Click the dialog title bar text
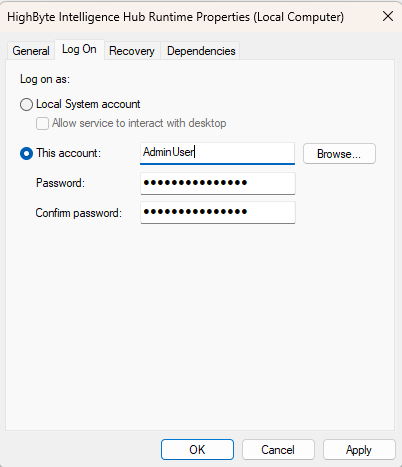The image size is (402, 467). point(175,17)
